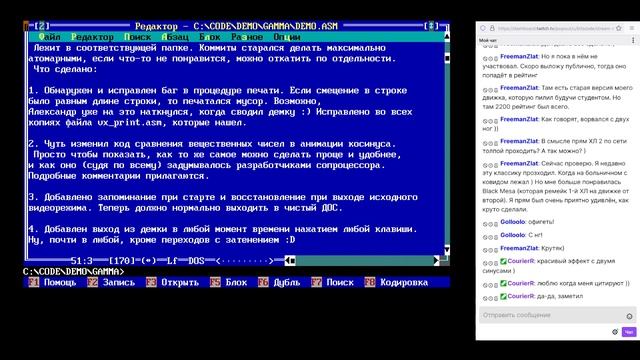Click F7 Поиск in the function key bar
Viewport: 640px width, 360px height.
(332, 282)
